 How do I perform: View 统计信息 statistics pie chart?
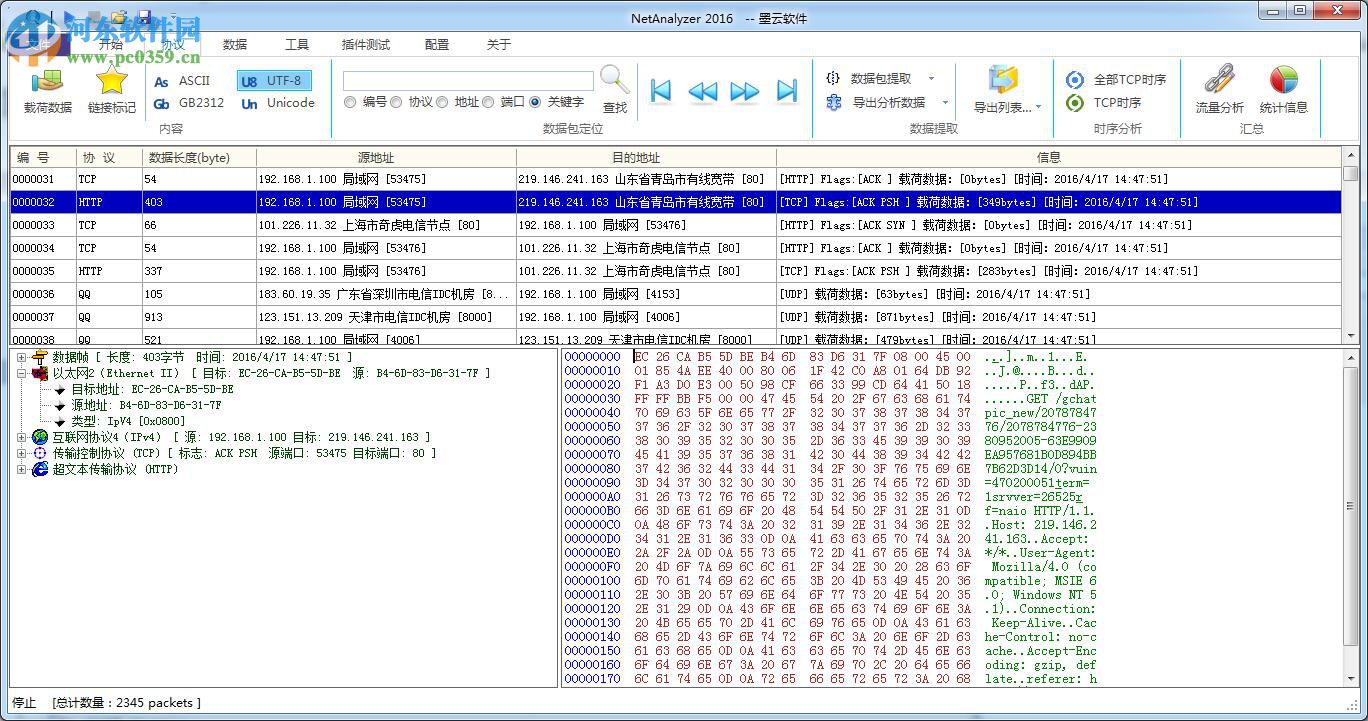[x=1285, y=92]
